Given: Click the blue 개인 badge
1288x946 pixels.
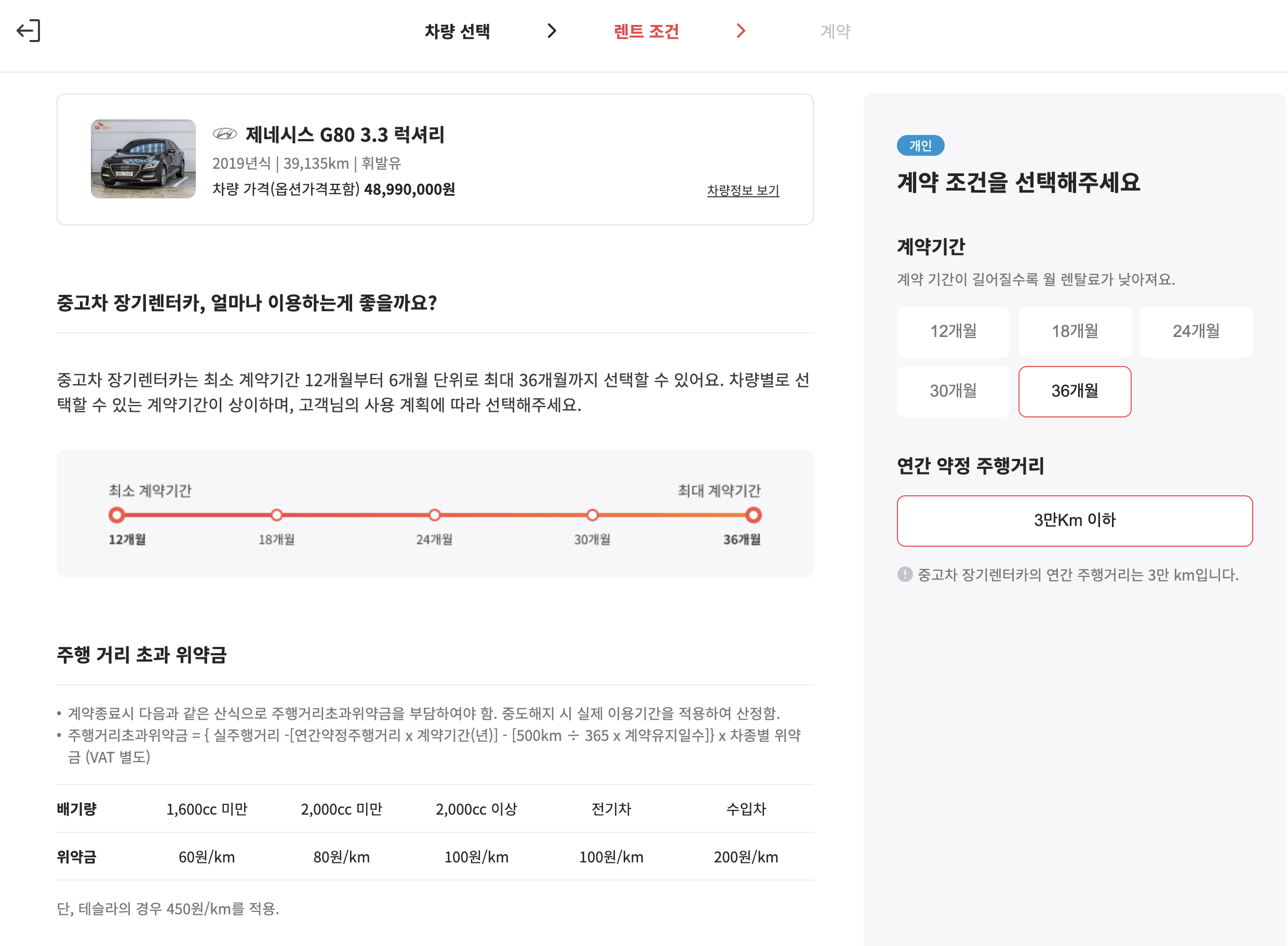Looking at the screenshot, I should [x=920, y=145].
